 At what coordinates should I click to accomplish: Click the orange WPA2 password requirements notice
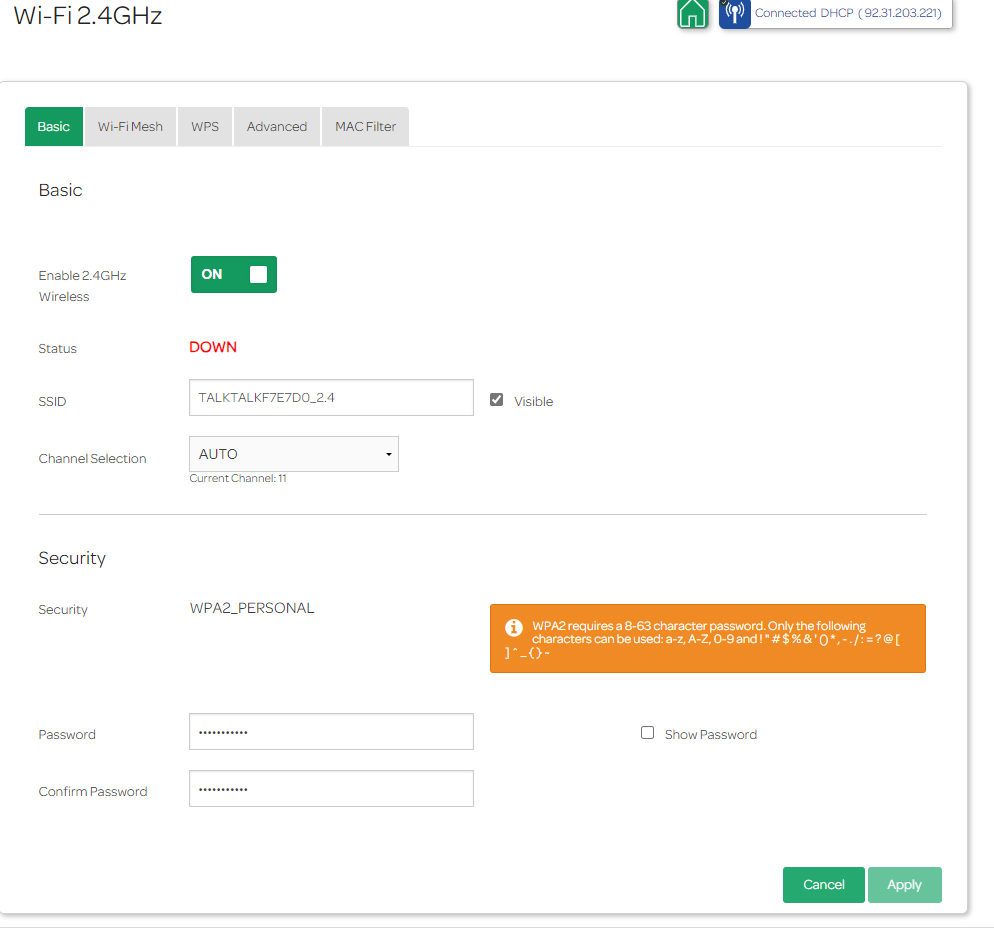[x=707, y=638]
